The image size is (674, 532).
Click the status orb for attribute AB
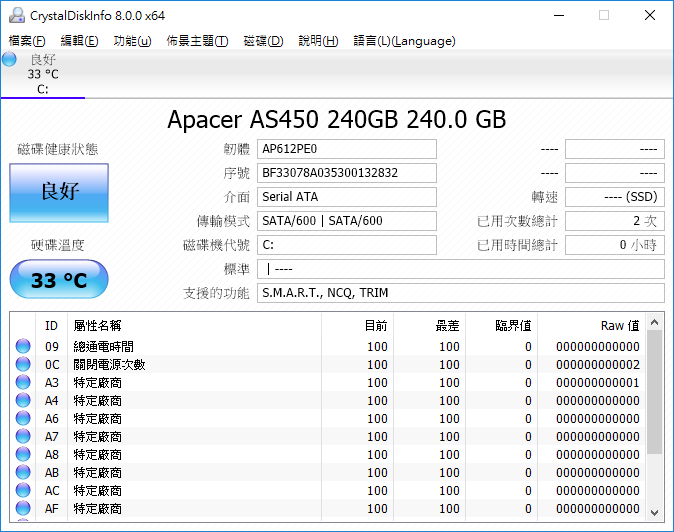tap(23, 473)
